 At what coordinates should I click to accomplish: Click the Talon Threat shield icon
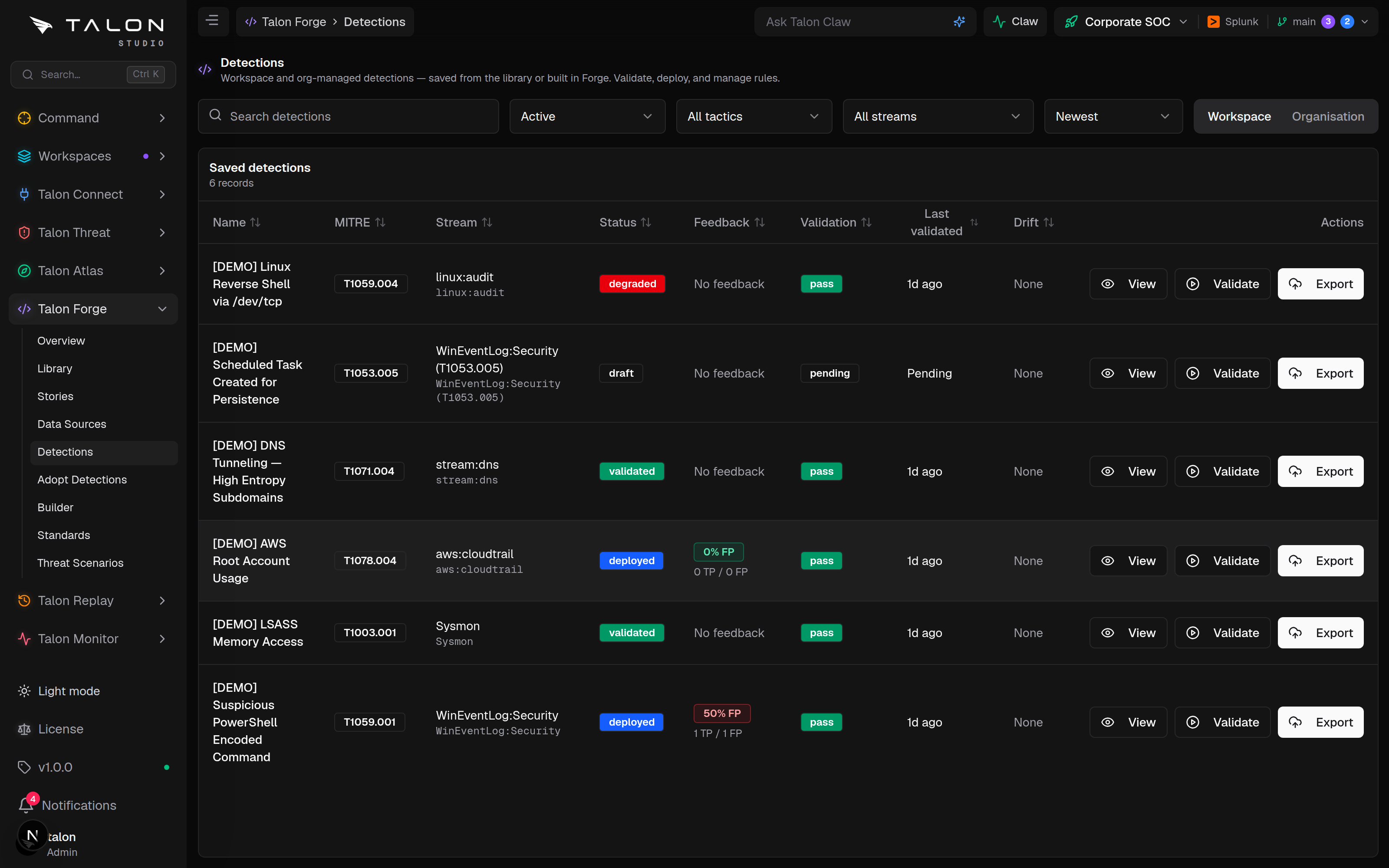[x=24, y=233]
